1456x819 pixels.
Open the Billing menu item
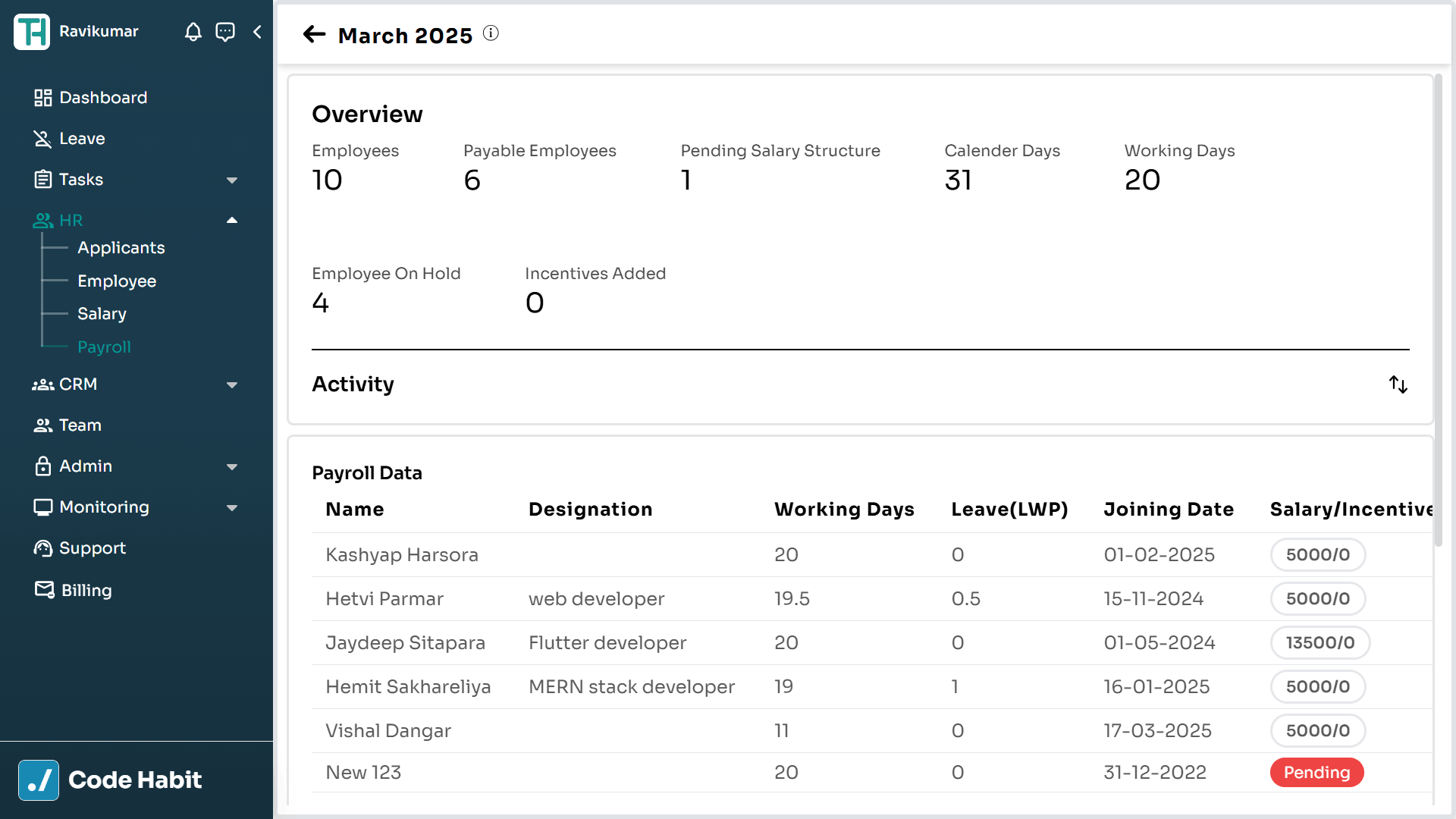(86, 590)
